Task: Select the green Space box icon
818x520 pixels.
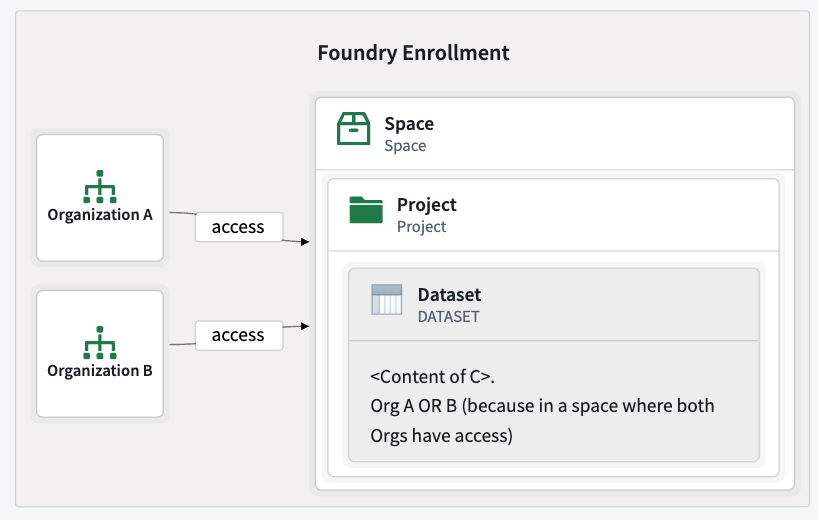Action: click(353, 129)
